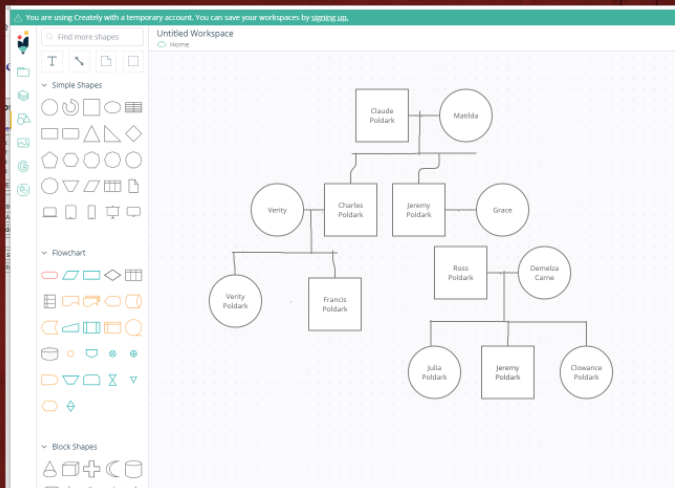Collapse the Block Shapes section
The width and height of the screenshot is (675, 488).
click(44, 447)
